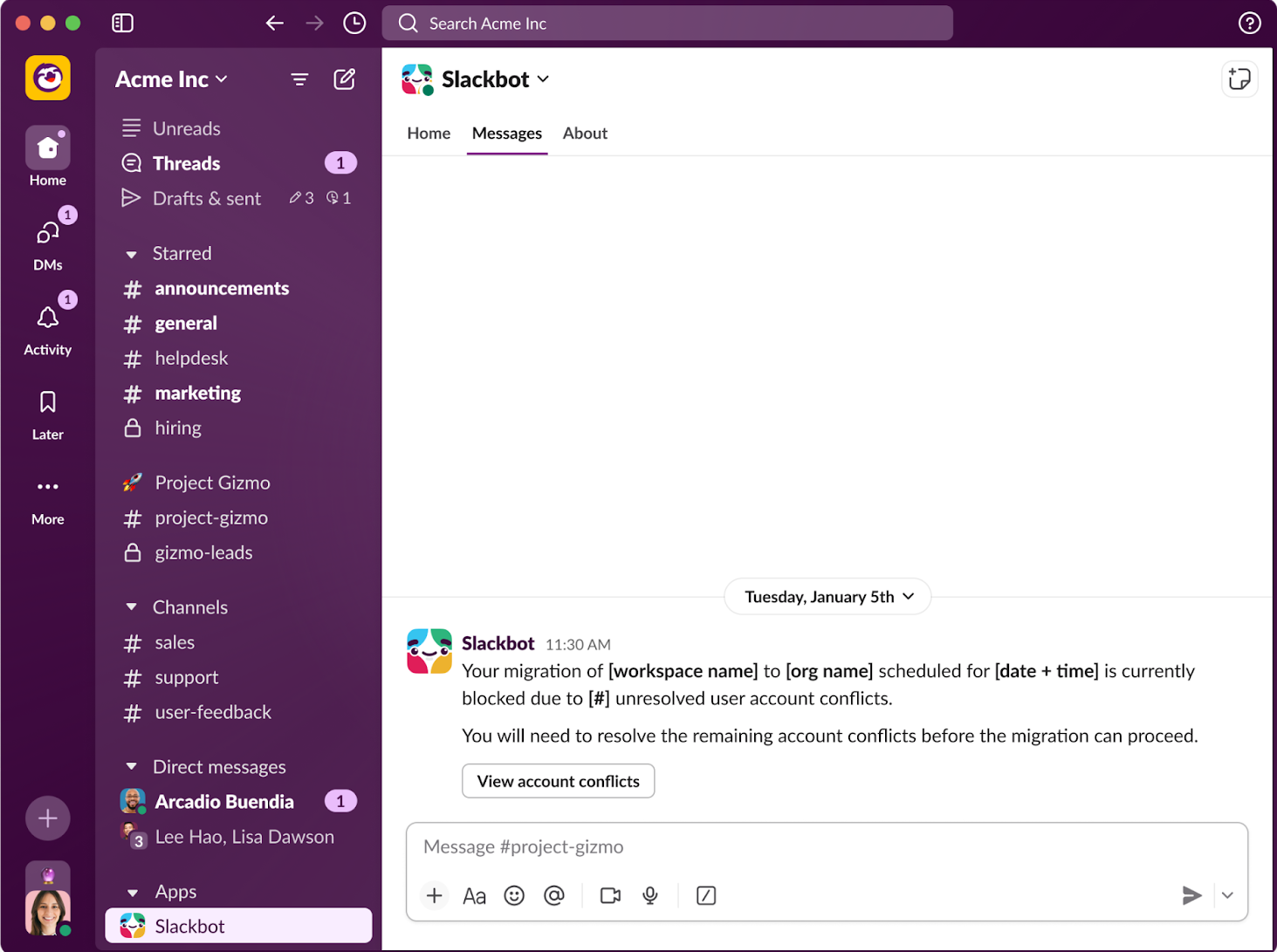
Task: Click attach plus icon in composer
Action: pos(434,895)
